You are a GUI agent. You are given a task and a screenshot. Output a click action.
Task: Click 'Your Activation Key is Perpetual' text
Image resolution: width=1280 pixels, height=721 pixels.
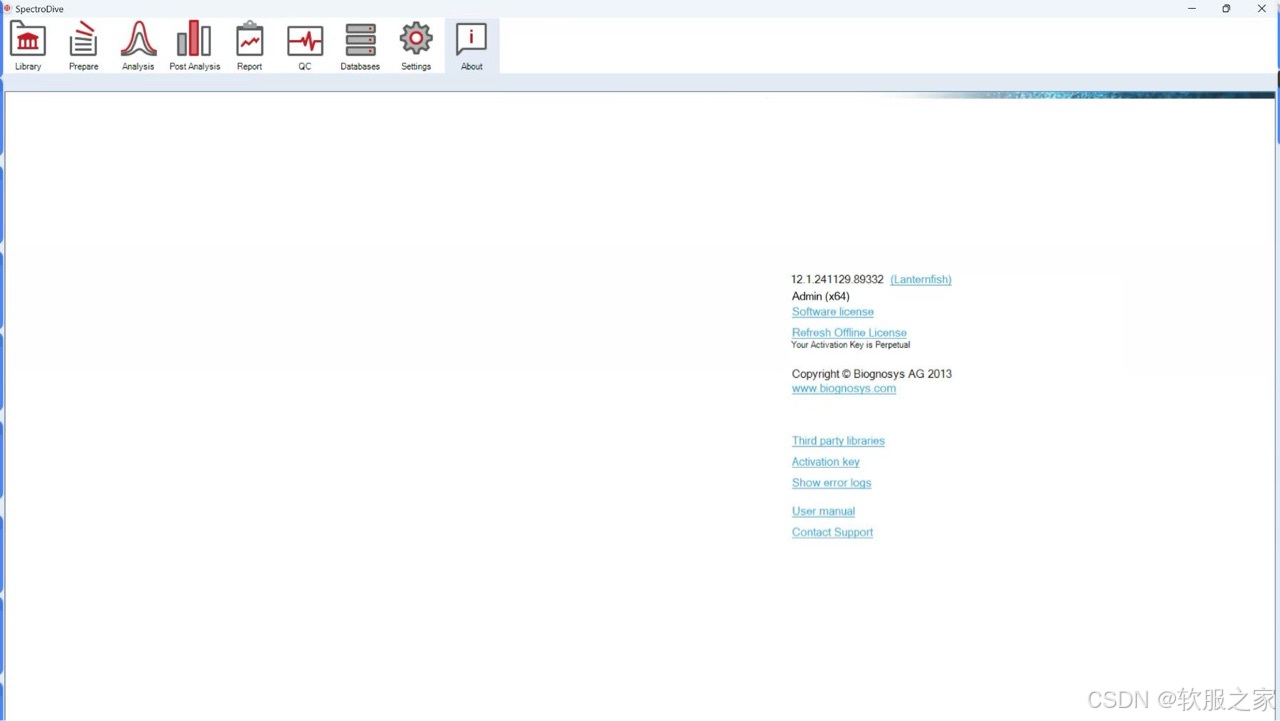[x=851, y=345]
